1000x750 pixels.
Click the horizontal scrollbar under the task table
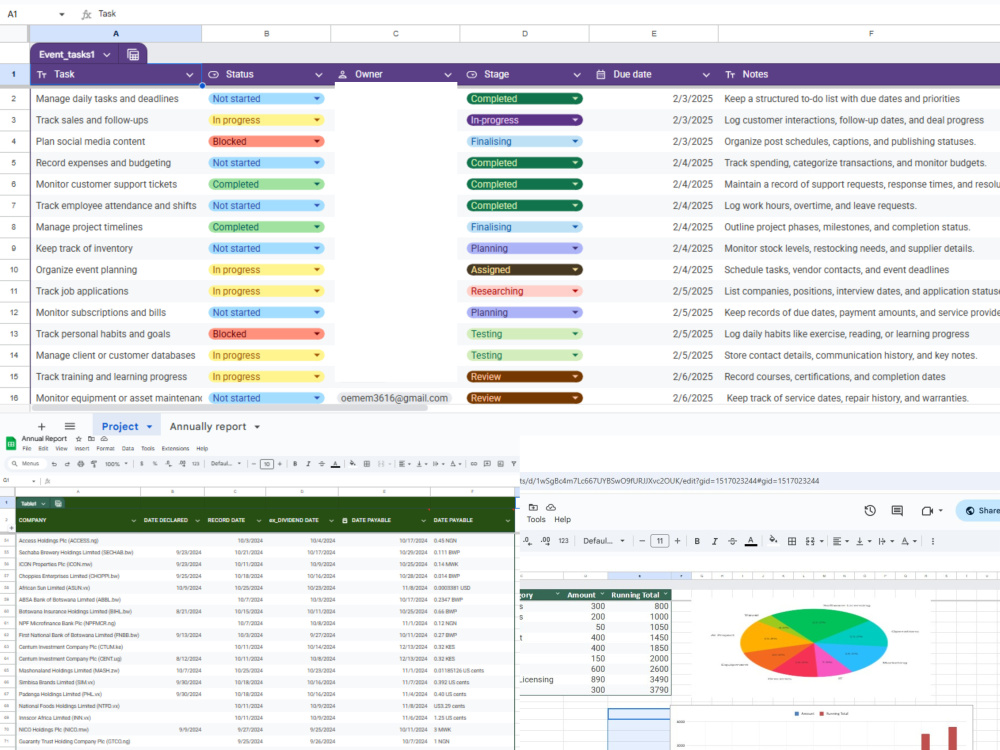coord(230,407)
